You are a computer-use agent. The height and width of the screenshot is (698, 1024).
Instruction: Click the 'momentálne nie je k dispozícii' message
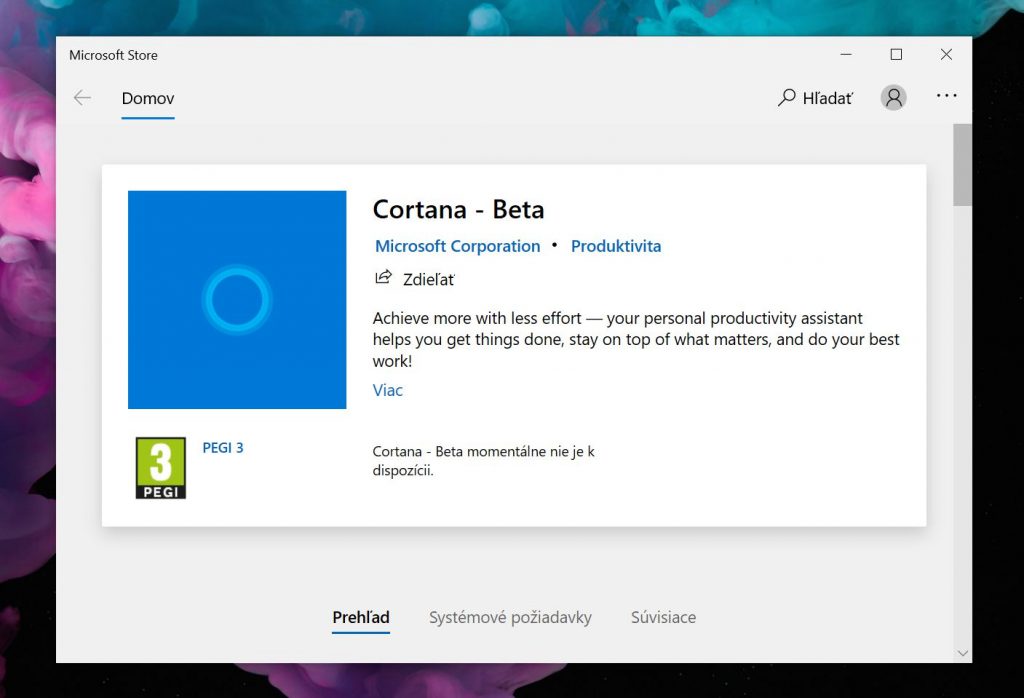pos(483,461)
